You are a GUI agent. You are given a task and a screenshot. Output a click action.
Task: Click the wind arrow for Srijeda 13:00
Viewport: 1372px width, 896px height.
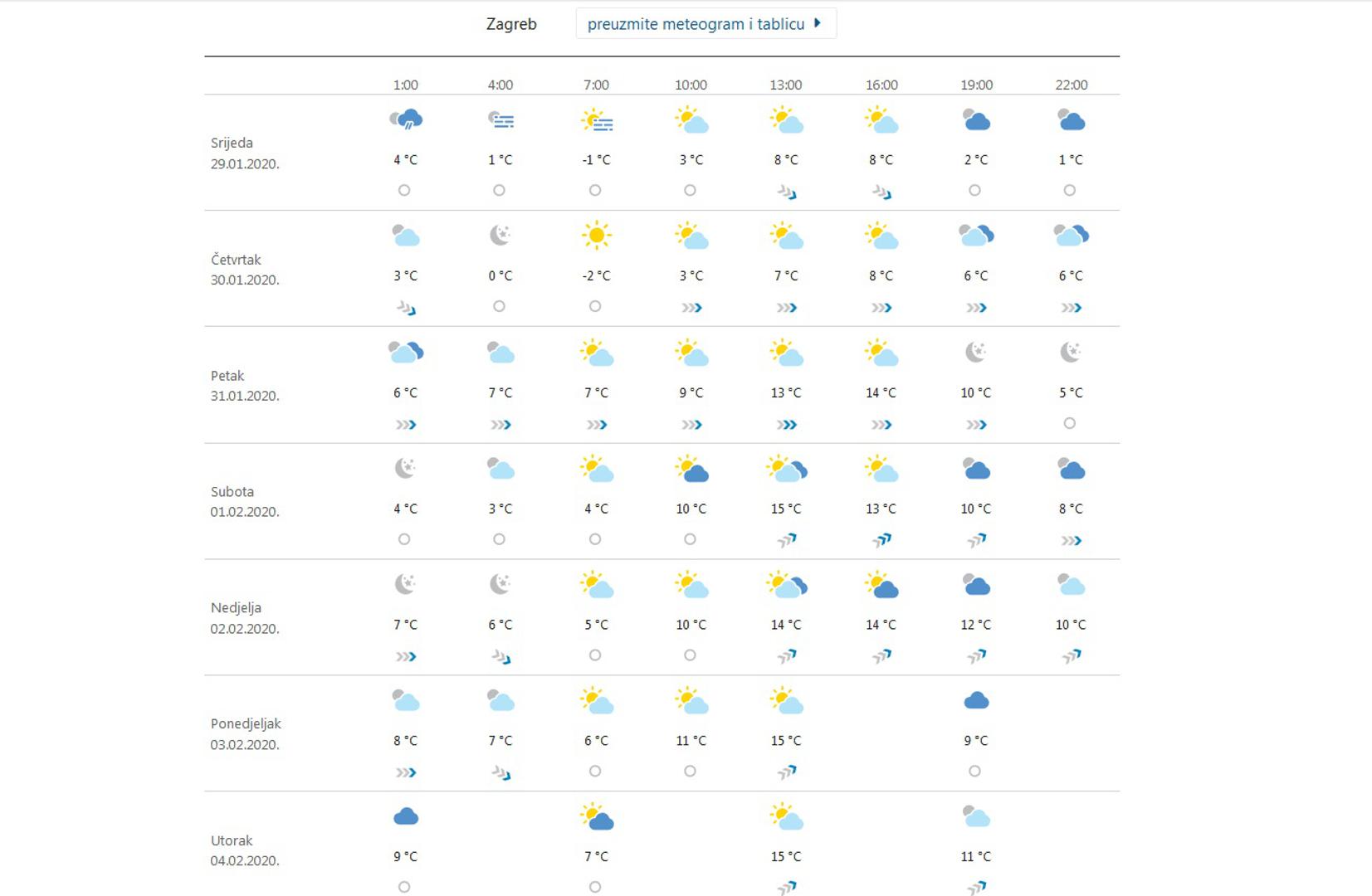point(786,192)
